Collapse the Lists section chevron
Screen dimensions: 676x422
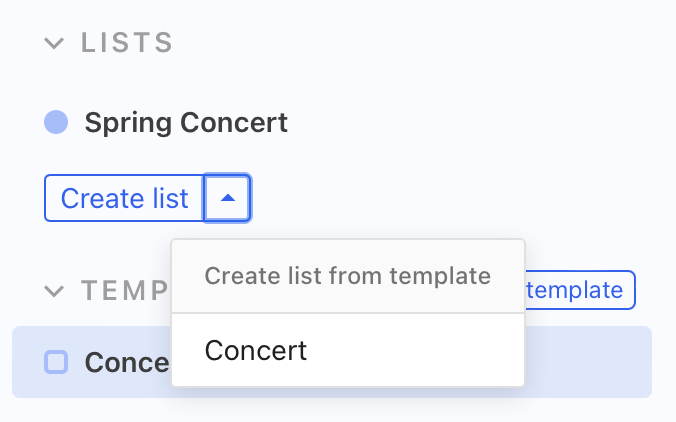(x=55, y=43)
